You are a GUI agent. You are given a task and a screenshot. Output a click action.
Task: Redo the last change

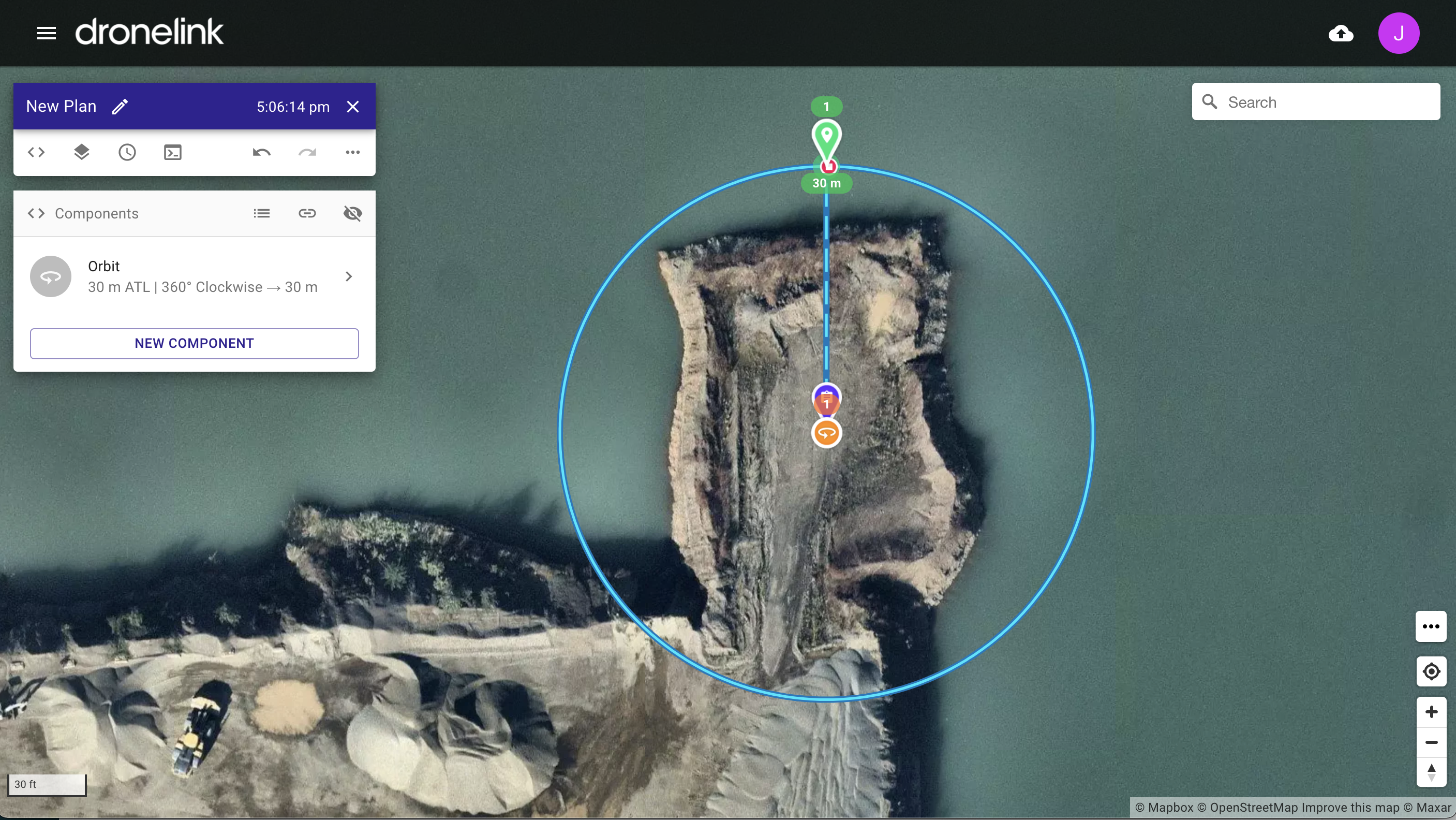[307, 152]
